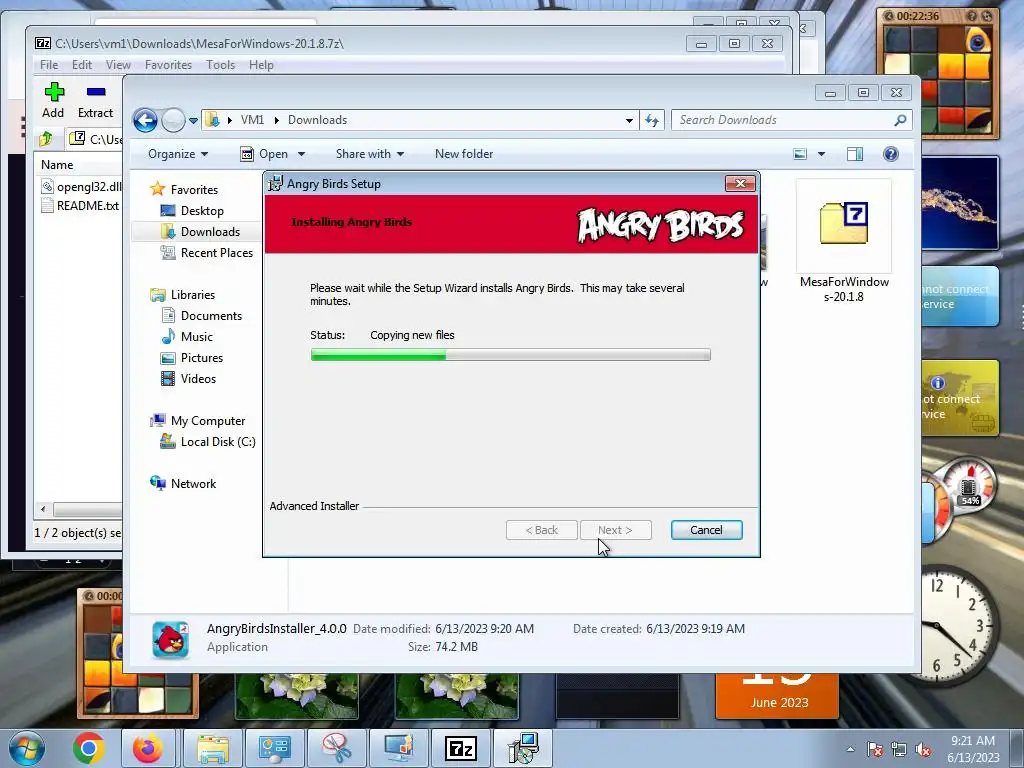
Task: Toggle the preview pane icon
Action: [855, 154]
